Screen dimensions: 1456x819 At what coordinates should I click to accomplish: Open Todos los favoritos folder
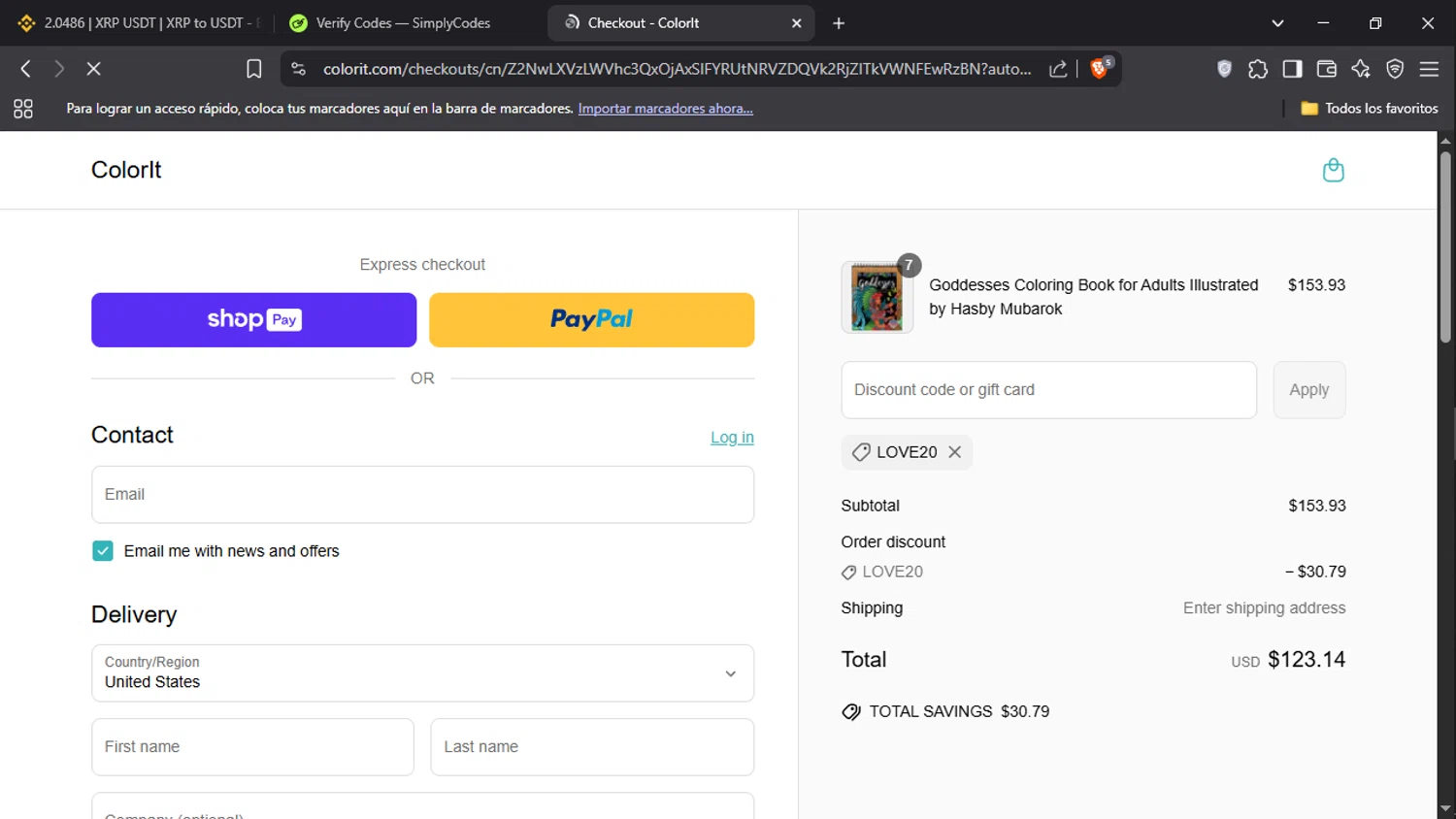(1369, 109)
